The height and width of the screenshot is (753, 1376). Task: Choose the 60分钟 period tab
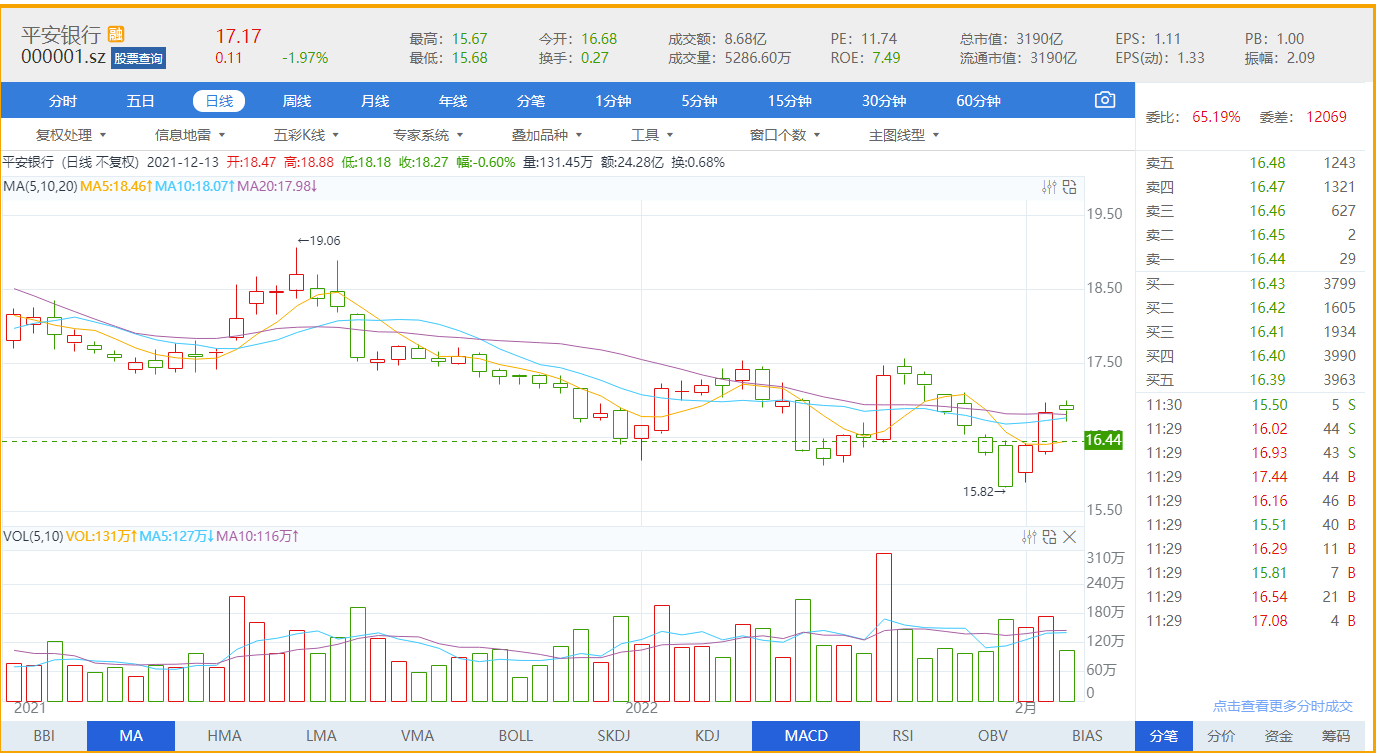pos(978,101)
